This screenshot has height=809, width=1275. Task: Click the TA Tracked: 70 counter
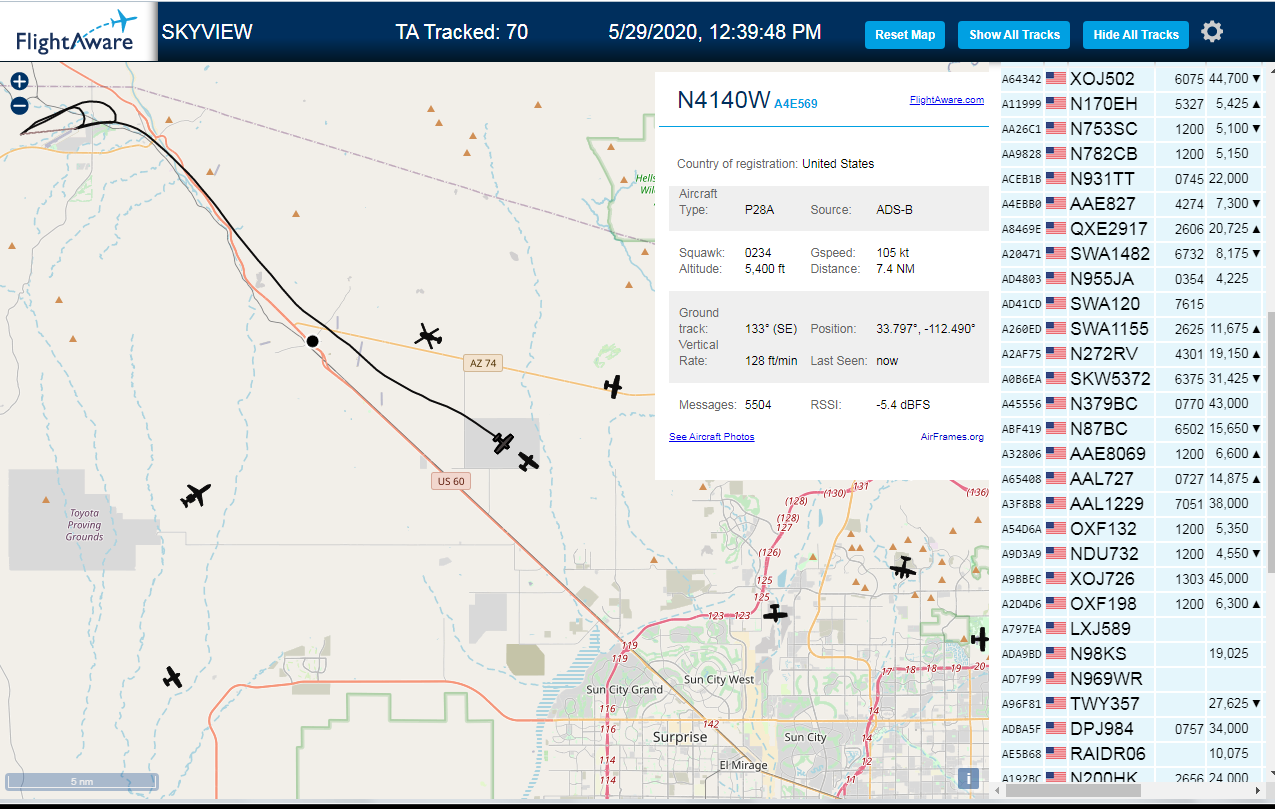coord(462,32)
